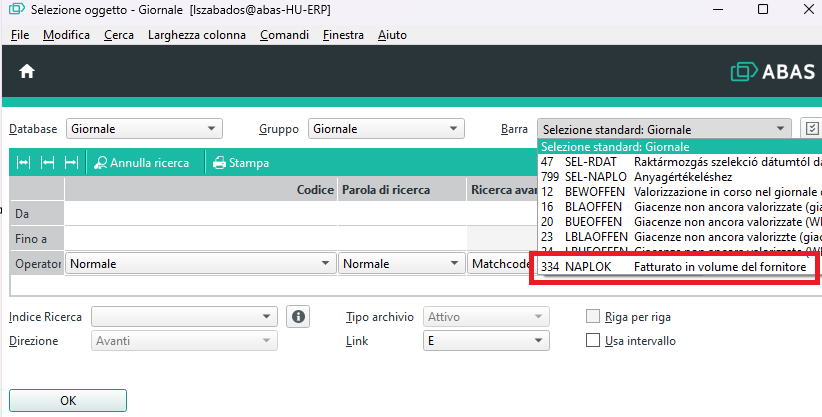Open the Cerca menu
Viewport: 822px width, 417px height.
click(x=118, y=35)
